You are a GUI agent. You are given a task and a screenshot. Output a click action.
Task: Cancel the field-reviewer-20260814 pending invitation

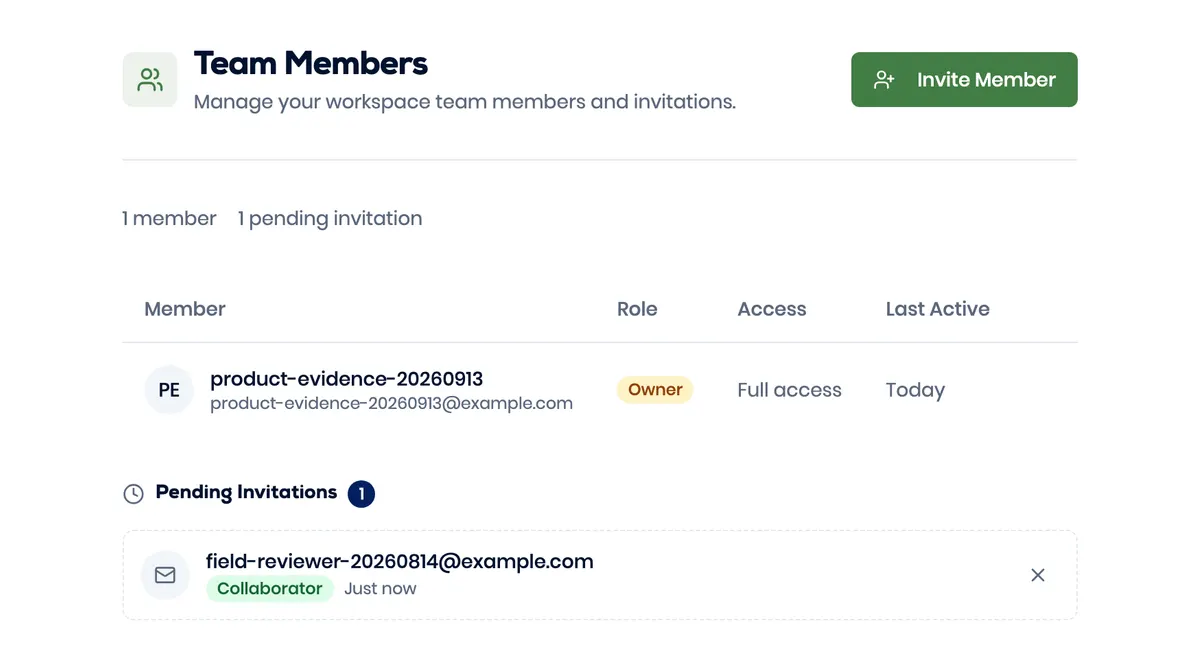point(1038,575)
